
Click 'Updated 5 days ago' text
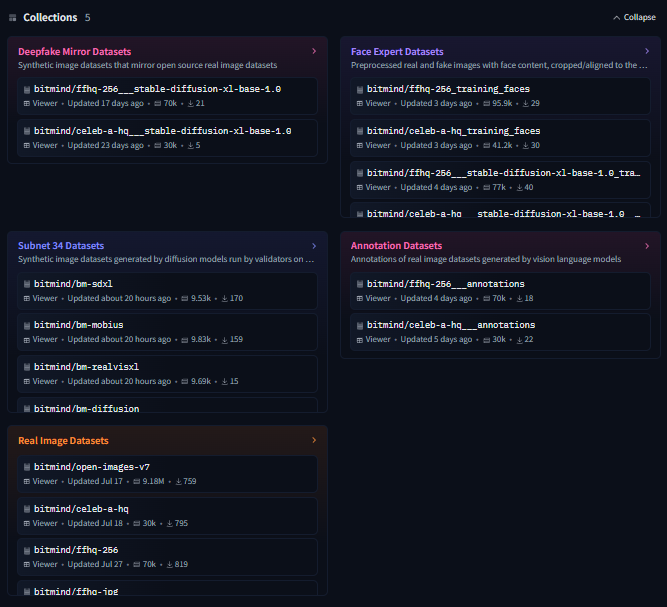tap(436, 339)
